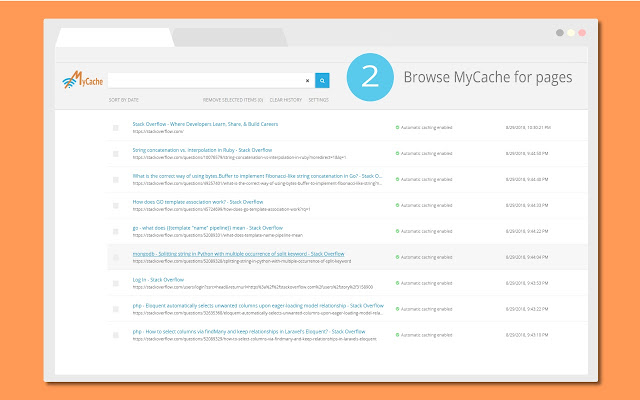The image size is (640, 400).
Task: Click Automatic caching enabled on findMany row
Action: [427, 335]
